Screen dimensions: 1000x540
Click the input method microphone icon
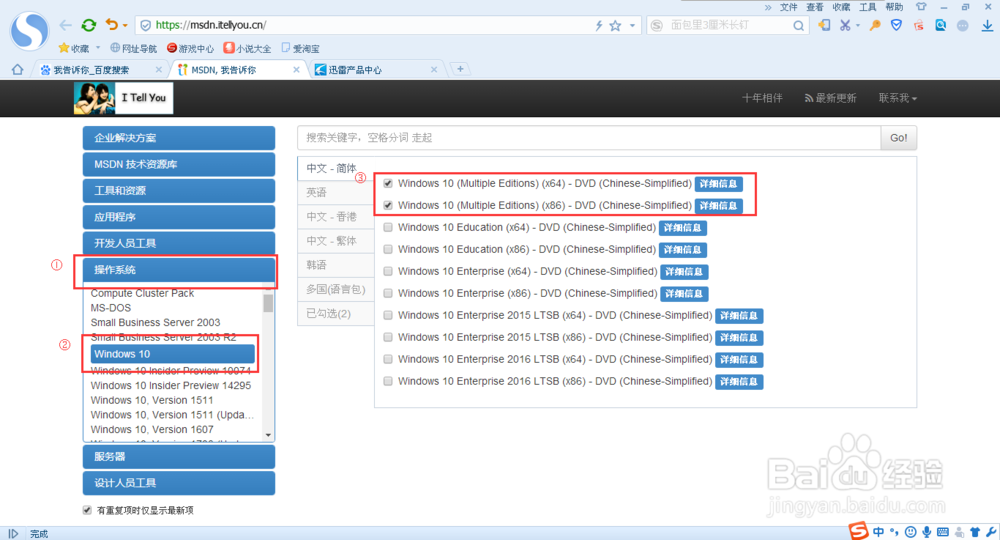(927, 532)
